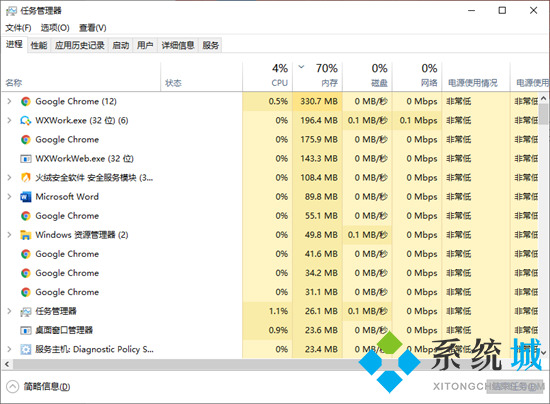This screenshot has height=404, width=550.
Task: Click the 0.1 Mbps network cell
Action: click(x=417, y=121)
